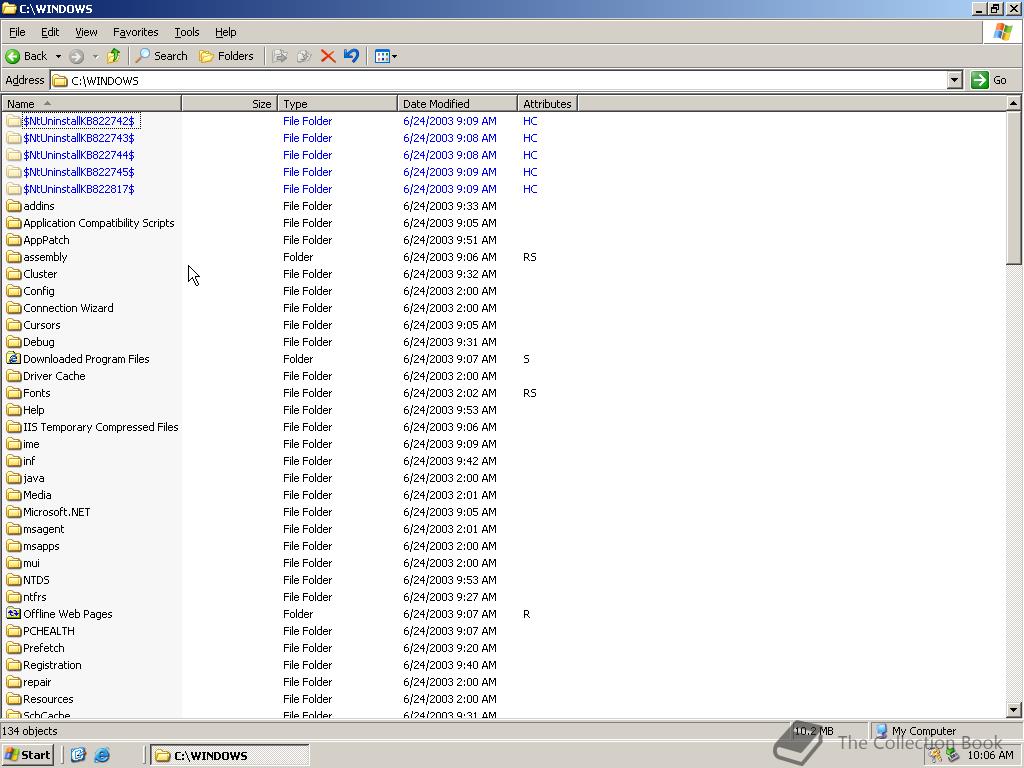
Task: Select the Downloaded Program Files icon
Action: click(x=14, y=359)
